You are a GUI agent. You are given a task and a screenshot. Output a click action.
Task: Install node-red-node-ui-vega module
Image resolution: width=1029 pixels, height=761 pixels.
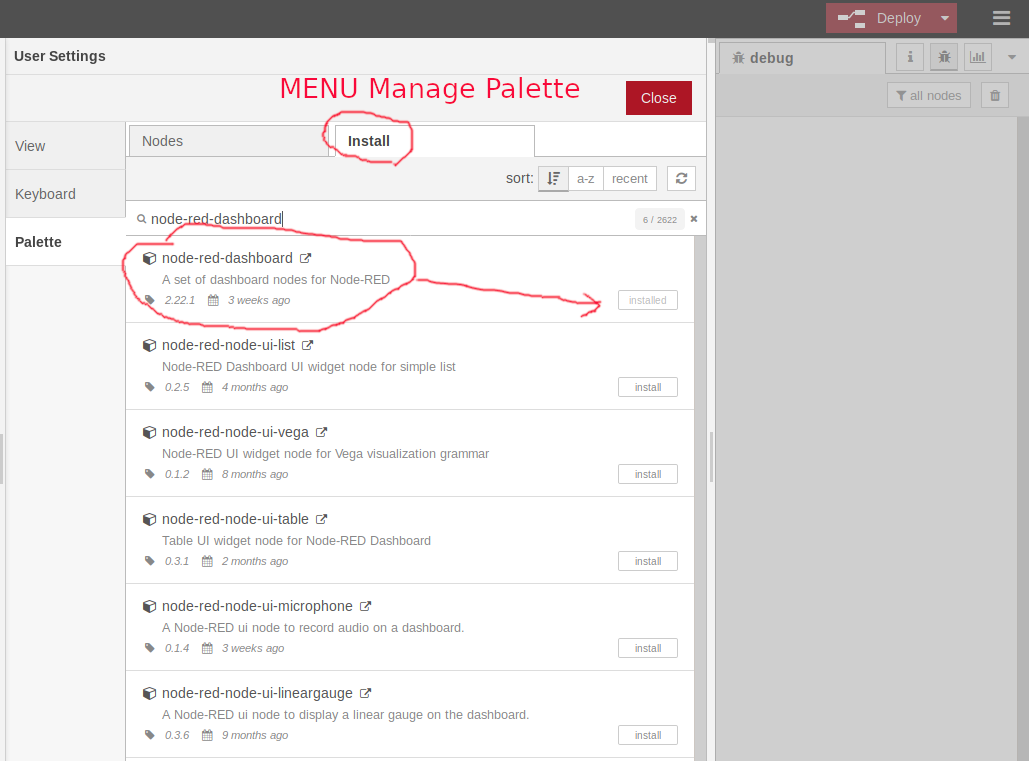648,474
